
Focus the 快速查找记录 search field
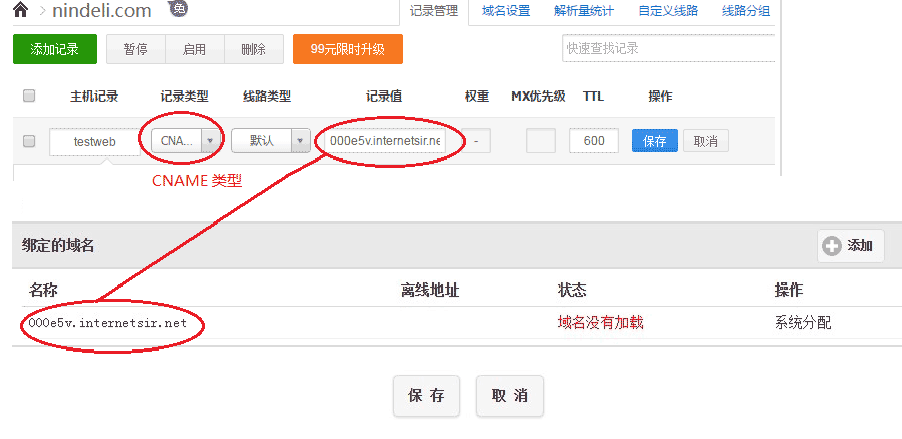click(668, 48)
